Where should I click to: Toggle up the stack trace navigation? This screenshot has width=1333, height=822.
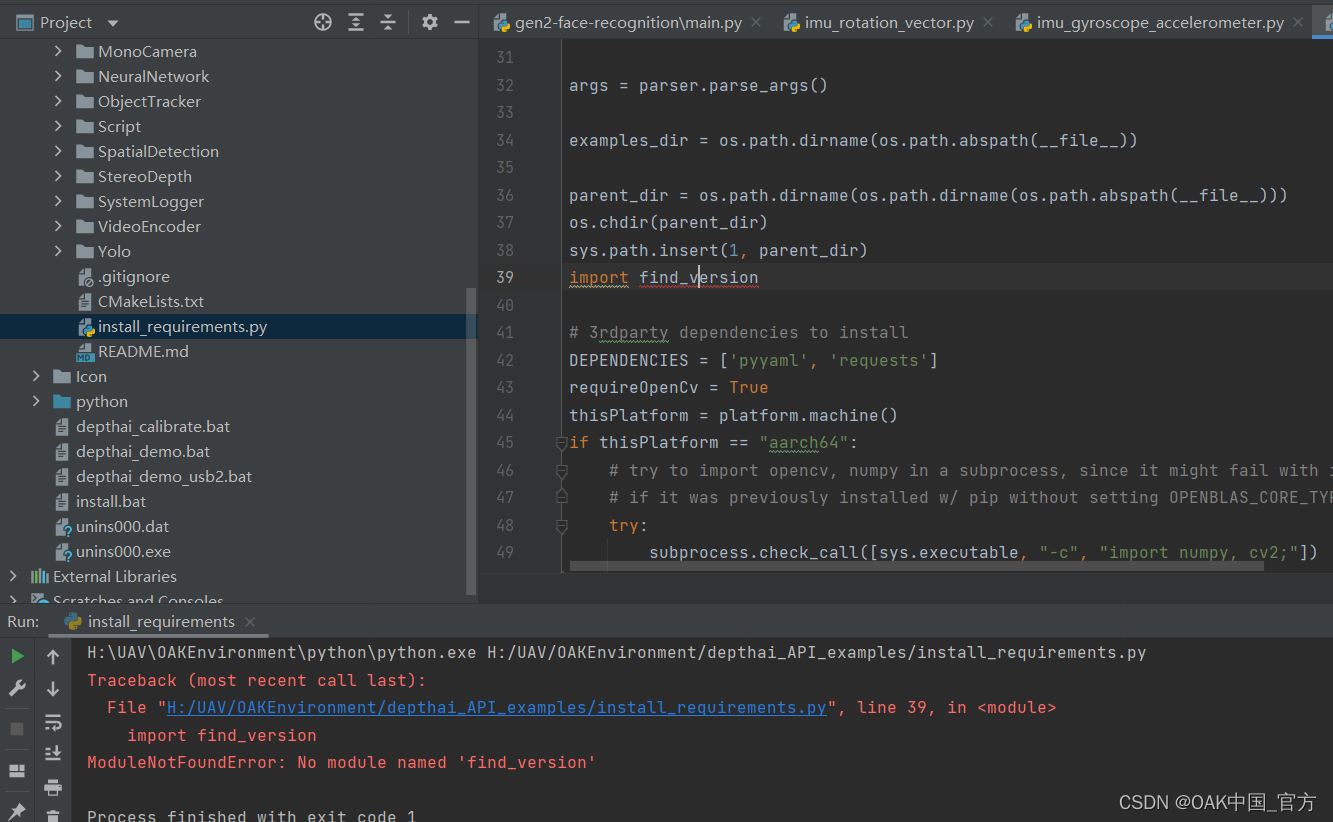click(52, 656)
